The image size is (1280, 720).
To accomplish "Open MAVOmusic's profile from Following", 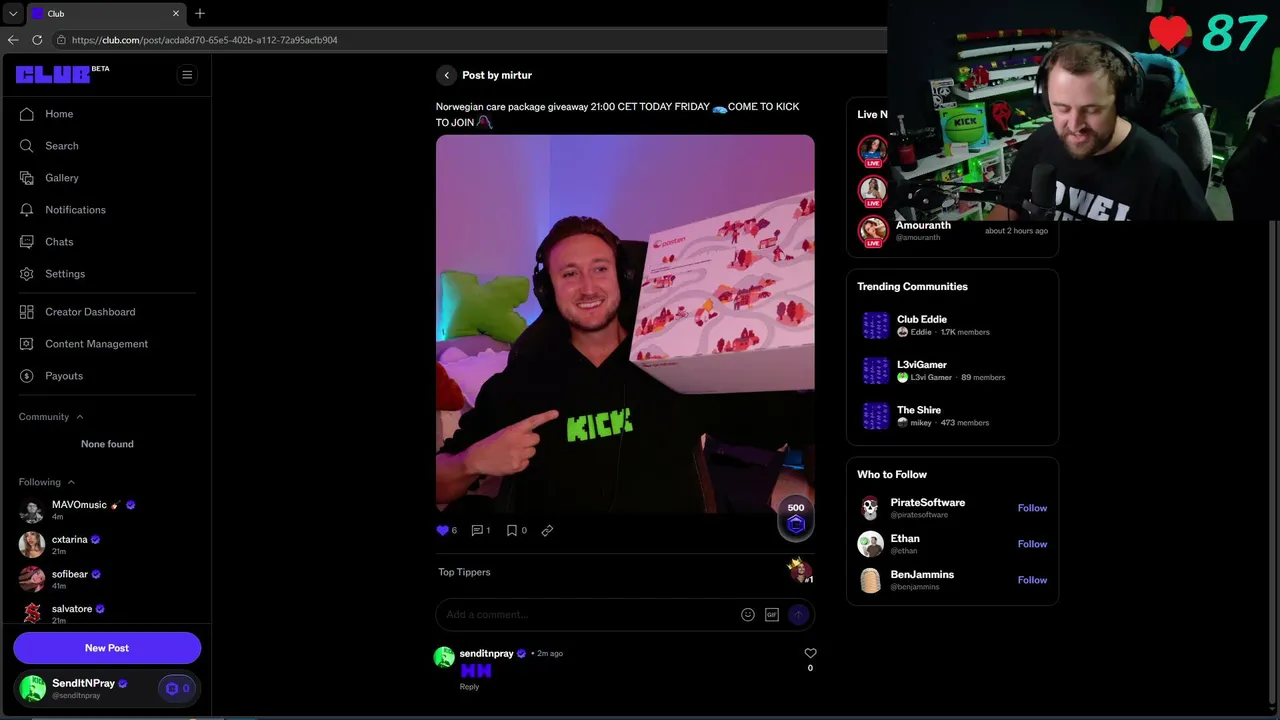I will click(79, 510).
